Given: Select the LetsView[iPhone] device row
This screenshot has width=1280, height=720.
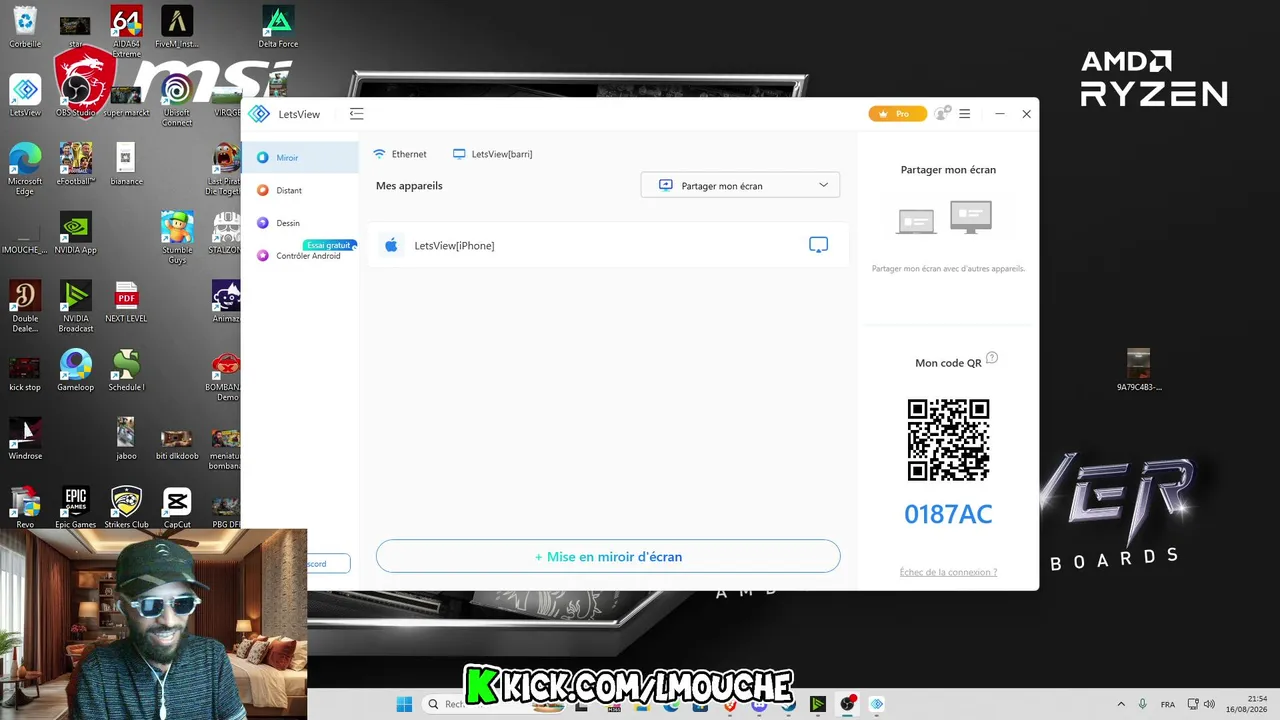Looking at the screenshot, I should [608, 245].
